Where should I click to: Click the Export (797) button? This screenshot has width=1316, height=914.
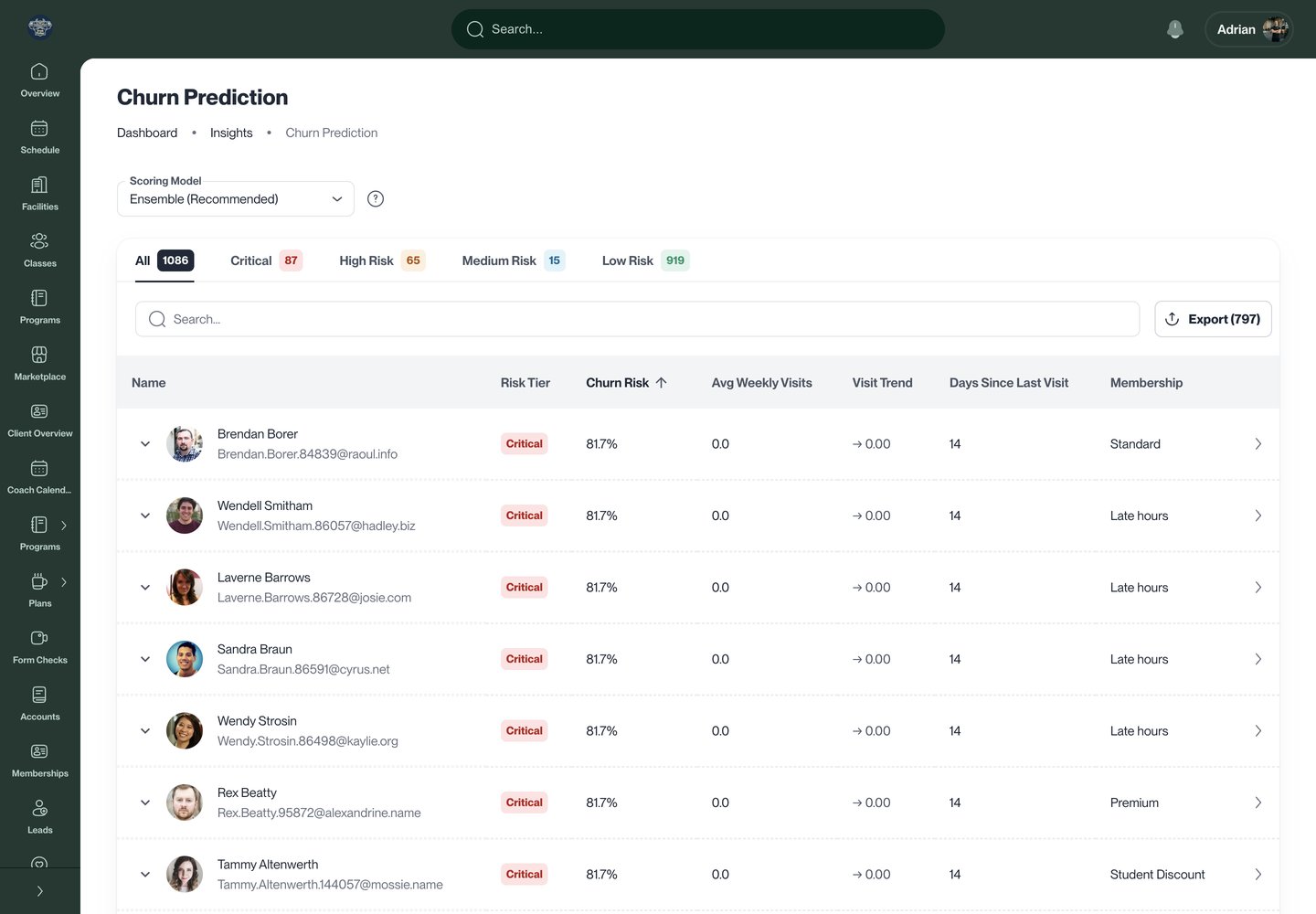1213,319
